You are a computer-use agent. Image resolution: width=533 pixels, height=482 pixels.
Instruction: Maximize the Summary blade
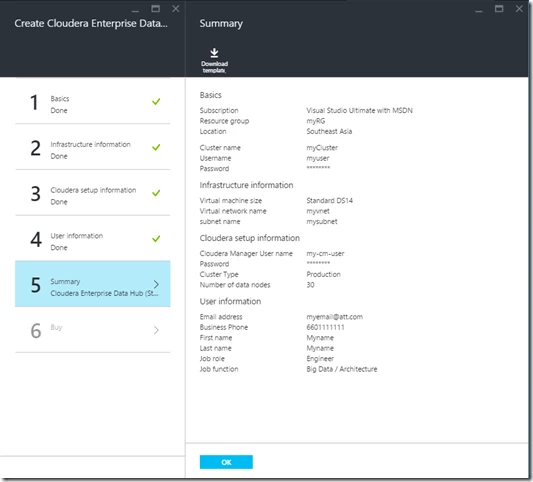click(x=499, y=9)
